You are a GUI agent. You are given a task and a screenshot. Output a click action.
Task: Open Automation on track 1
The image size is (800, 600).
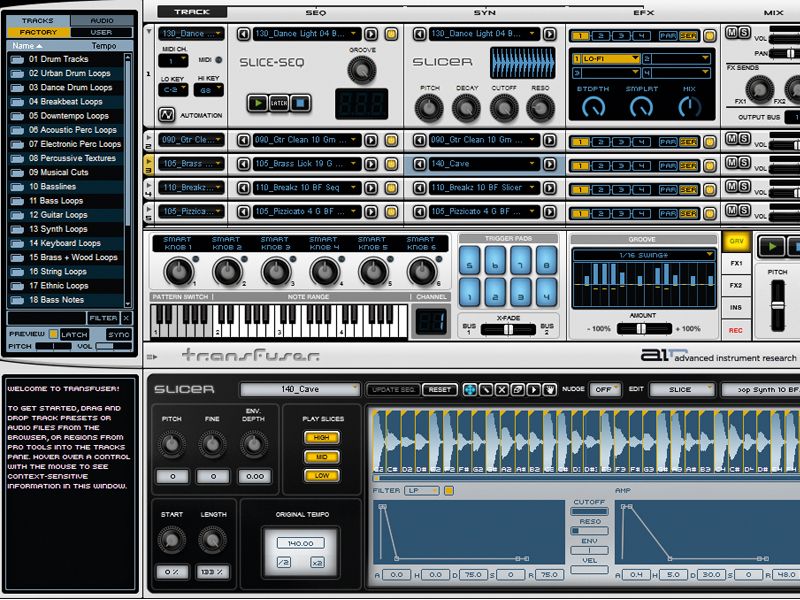point(167,115)
